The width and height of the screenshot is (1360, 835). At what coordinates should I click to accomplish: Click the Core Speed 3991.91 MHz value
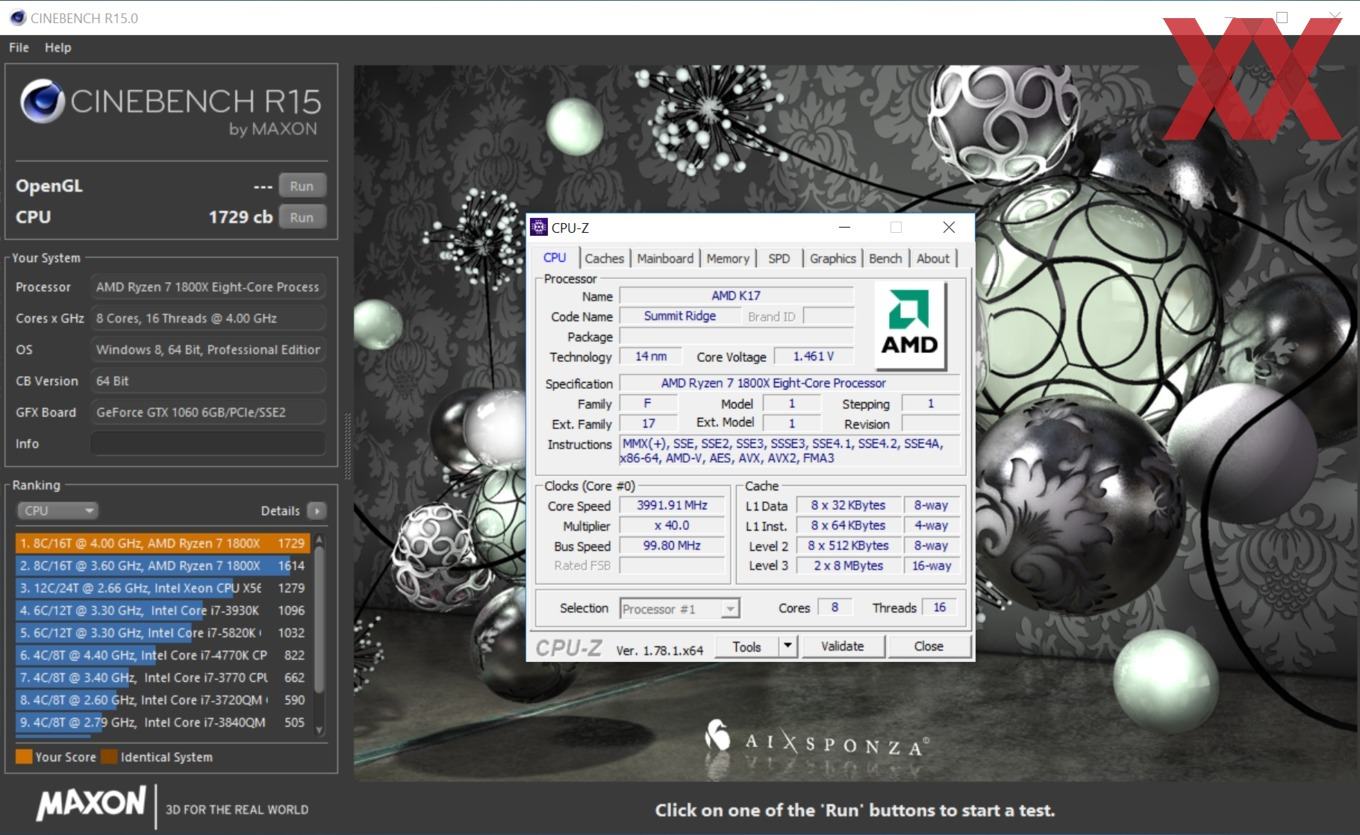674,505
